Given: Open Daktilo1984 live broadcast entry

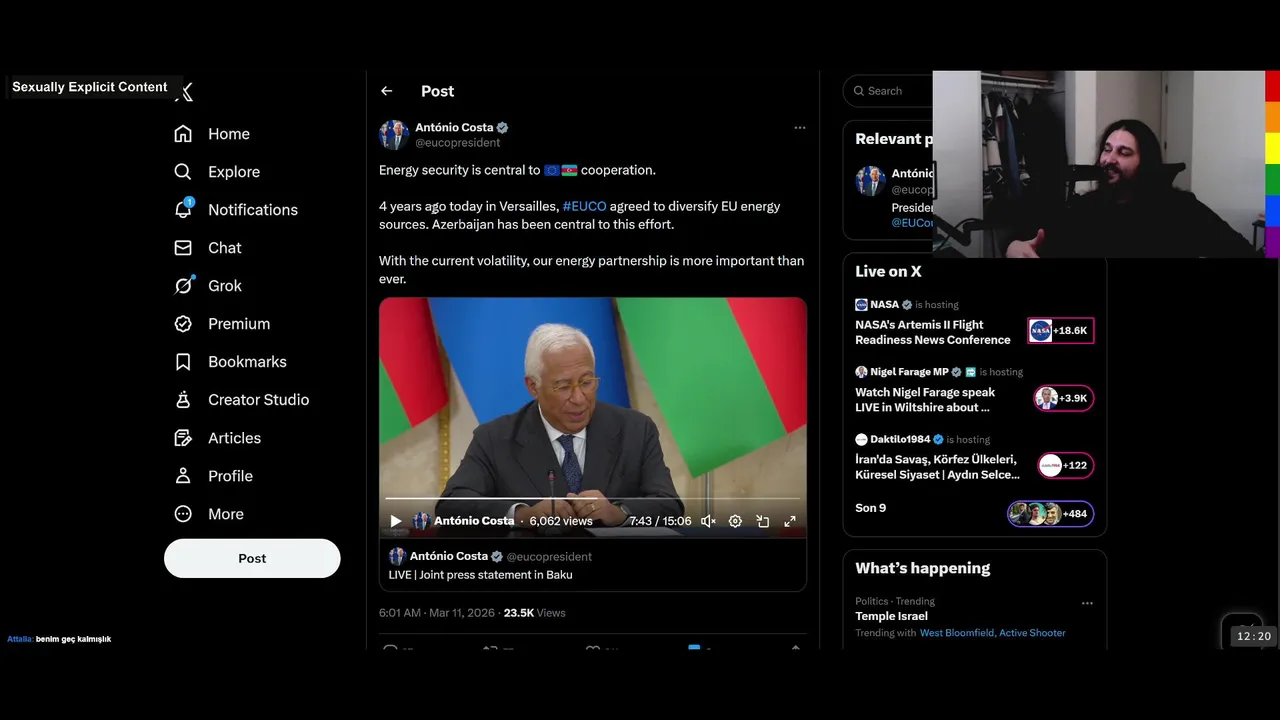Looking at the screenshot, I should [937, 467].
